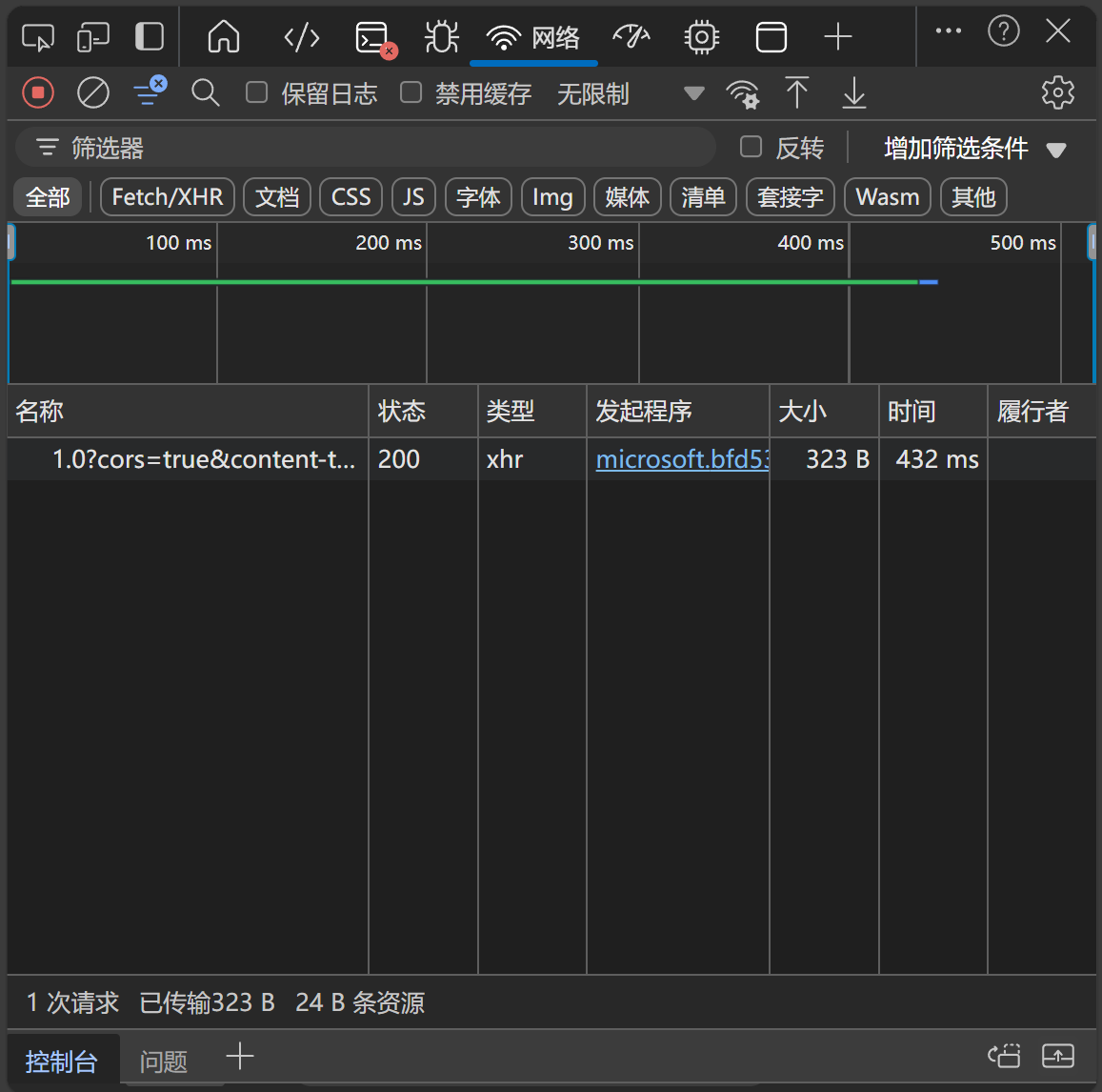Select the inspect element tool
Image resolution: width=1102 pixels, height=1092 pixels.
pyautogui.click(x=38, y=37)
